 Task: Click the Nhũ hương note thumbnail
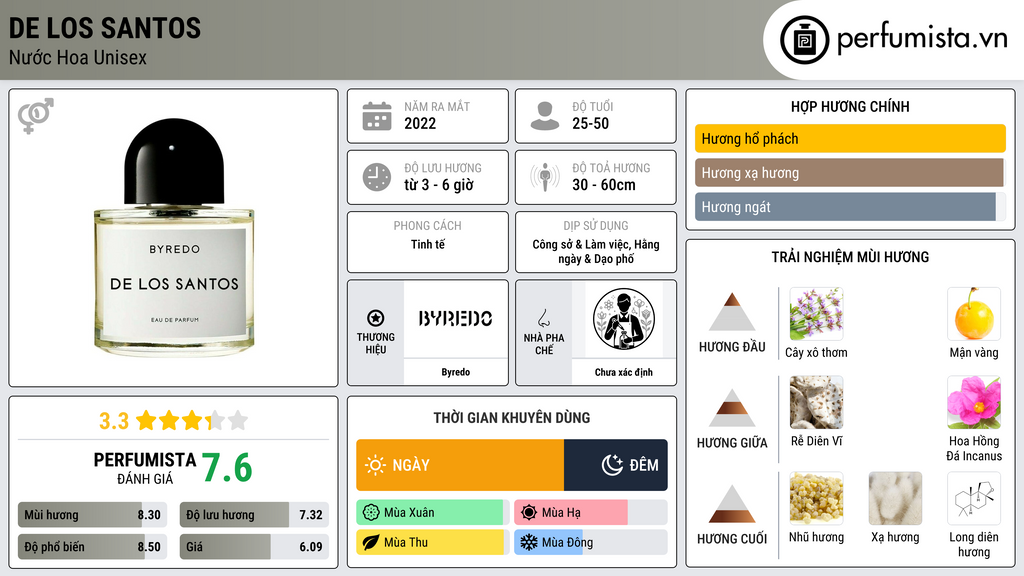(x=816, y=498)
